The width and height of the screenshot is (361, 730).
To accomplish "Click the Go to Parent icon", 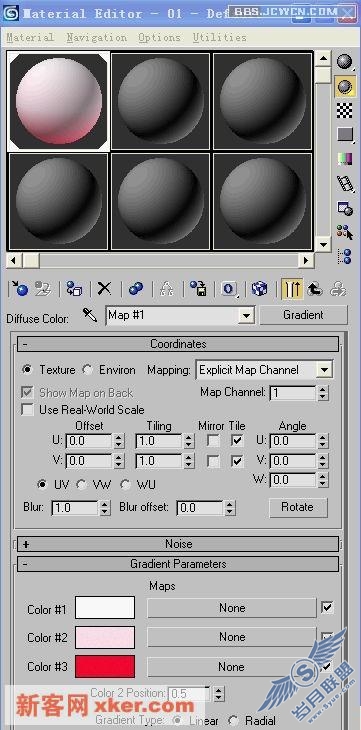I will coord(315,289).
